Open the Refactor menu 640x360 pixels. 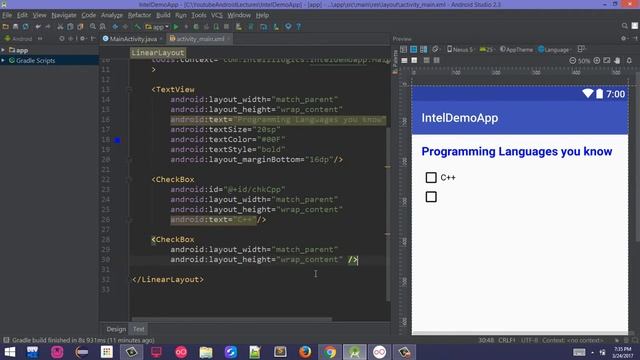(139, 15)
